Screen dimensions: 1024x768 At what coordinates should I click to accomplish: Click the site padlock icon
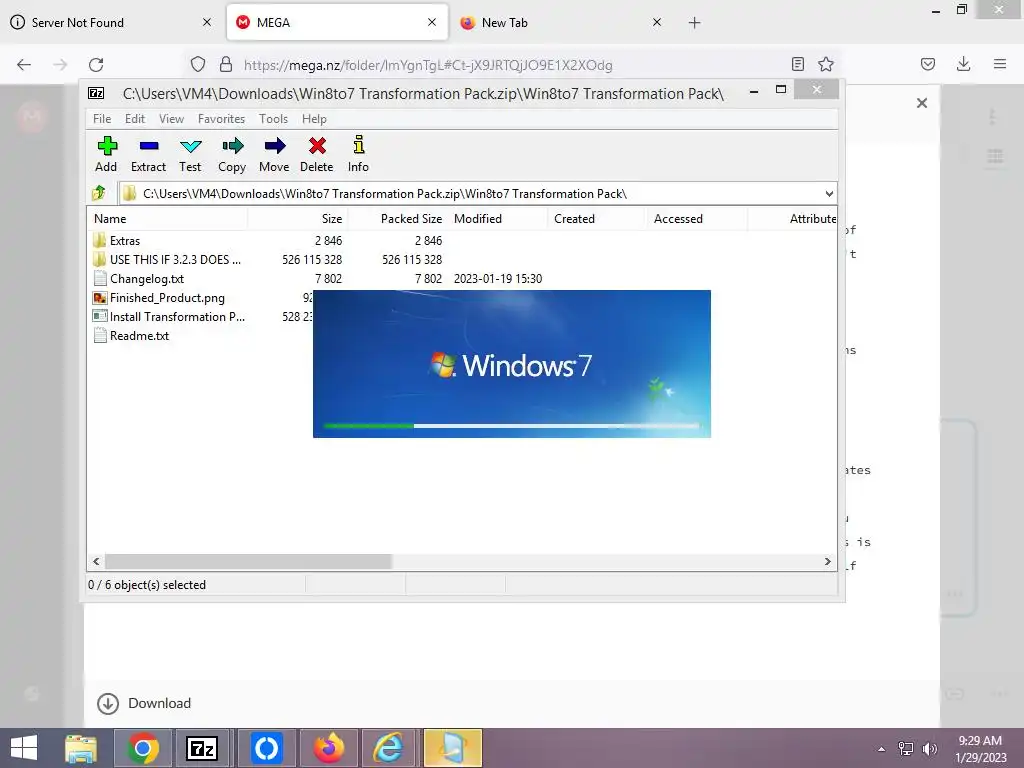pos(226,65)
